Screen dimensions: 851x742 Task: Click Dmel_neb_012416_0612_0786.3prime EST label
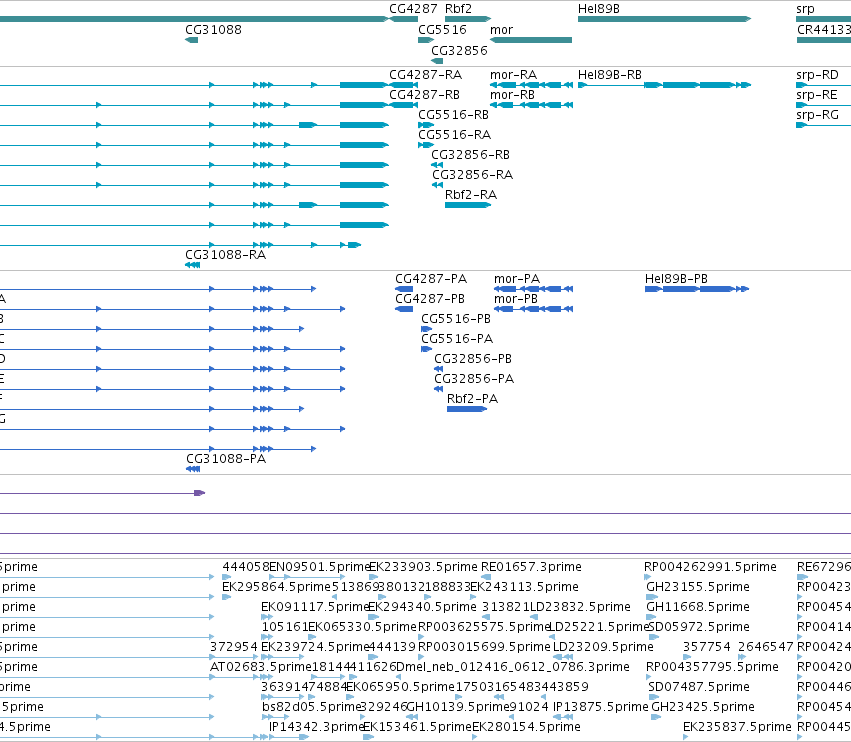513,667
